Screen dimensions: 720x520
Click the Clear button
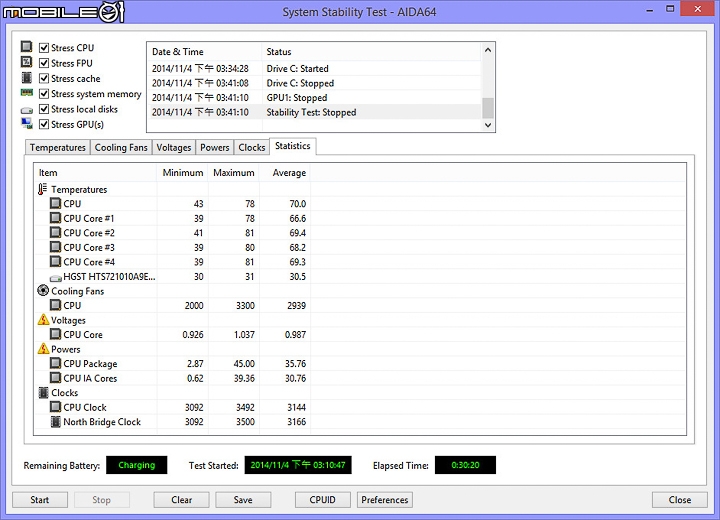pyautogui.click(x=181, y=500)
